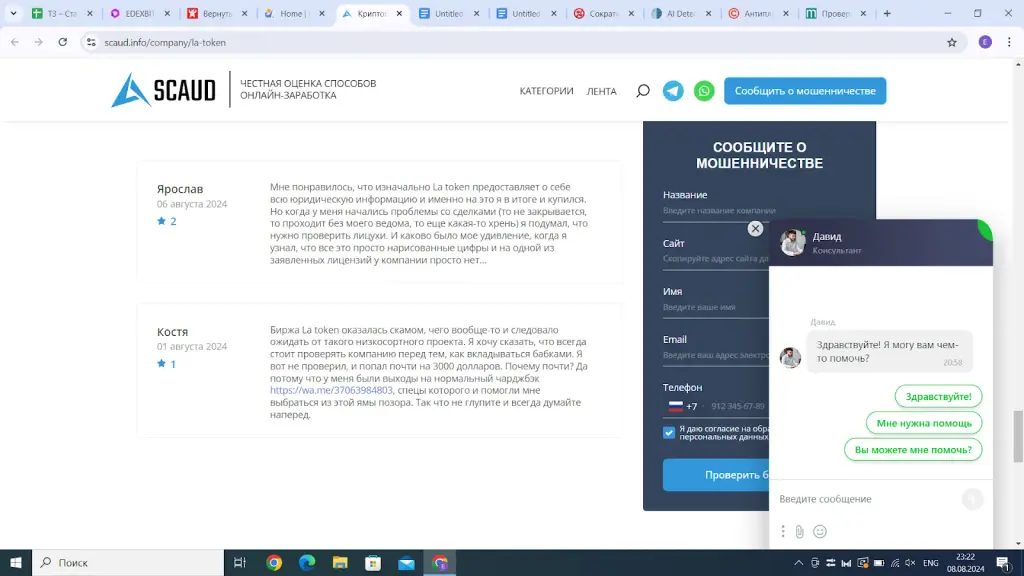
Task: Open the WhatsApp icon in site header
Action: point(704,91)
